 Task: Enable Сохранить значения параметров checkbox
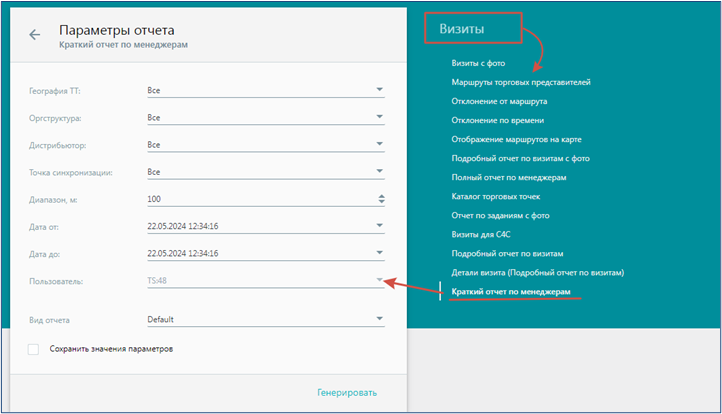pos(33,349)
